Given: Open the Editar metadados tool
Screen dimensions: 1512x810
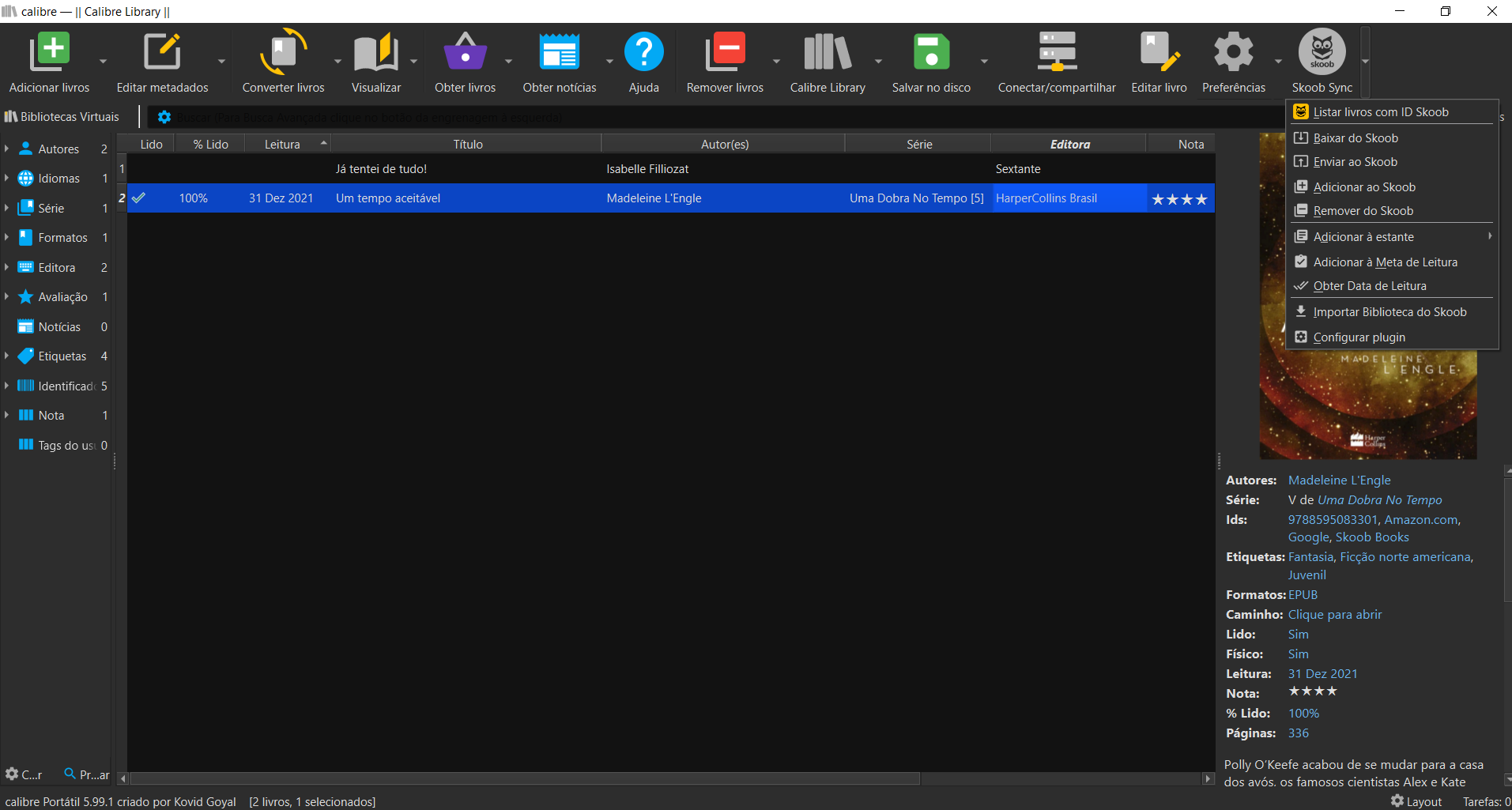Looking at the screenshot, I should pyautogui.click(x=162, y=52).
